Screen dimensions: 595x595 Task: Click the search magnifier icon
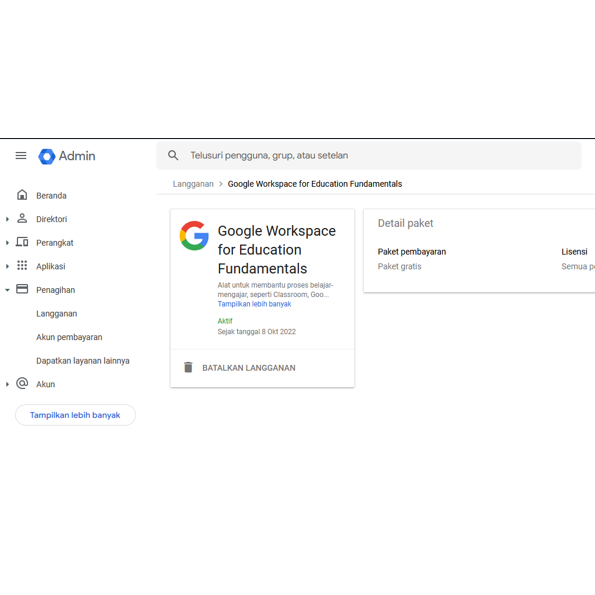point(173,155)
